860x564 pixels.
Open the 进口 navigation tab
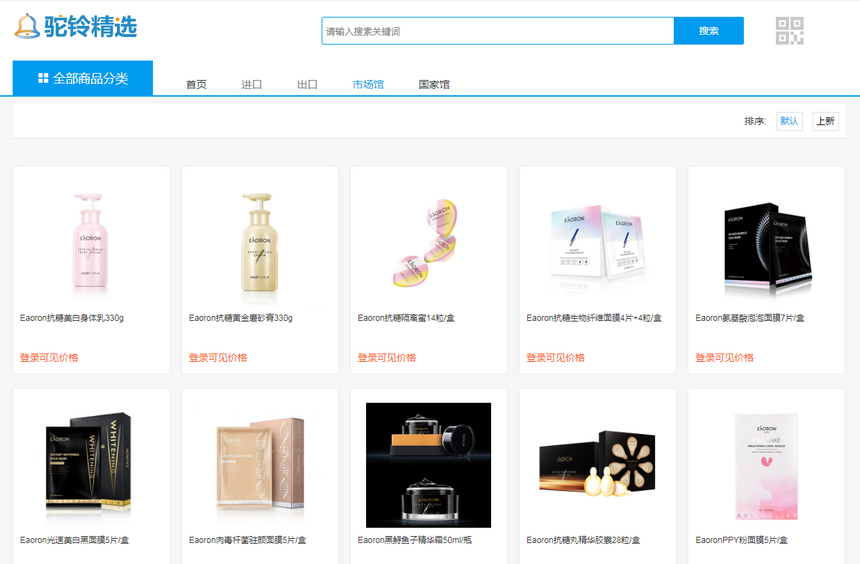tap(252, 85)
